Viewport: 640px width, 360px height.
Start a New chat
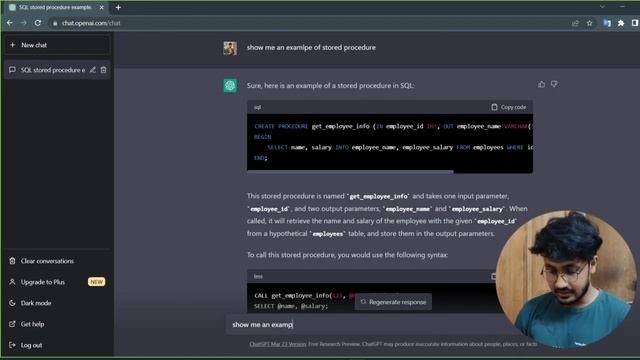pyautogui.click(x=57, y=45)
